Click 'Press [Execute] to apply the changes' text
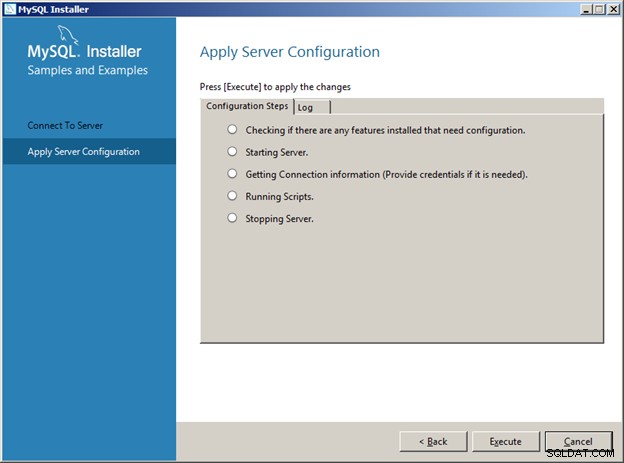 pyautogui.click(x=275, y=87)
